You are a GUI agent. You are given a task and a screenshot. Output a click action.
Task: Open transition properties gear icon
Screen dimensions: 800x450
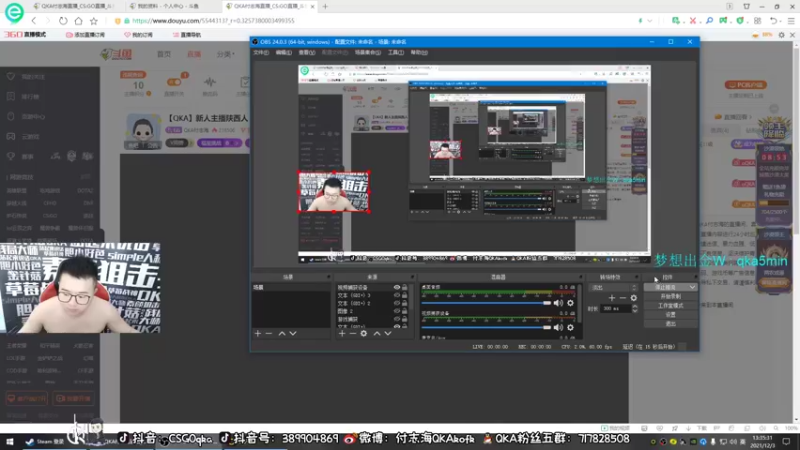pyautogui.click(x=634, y=298)
